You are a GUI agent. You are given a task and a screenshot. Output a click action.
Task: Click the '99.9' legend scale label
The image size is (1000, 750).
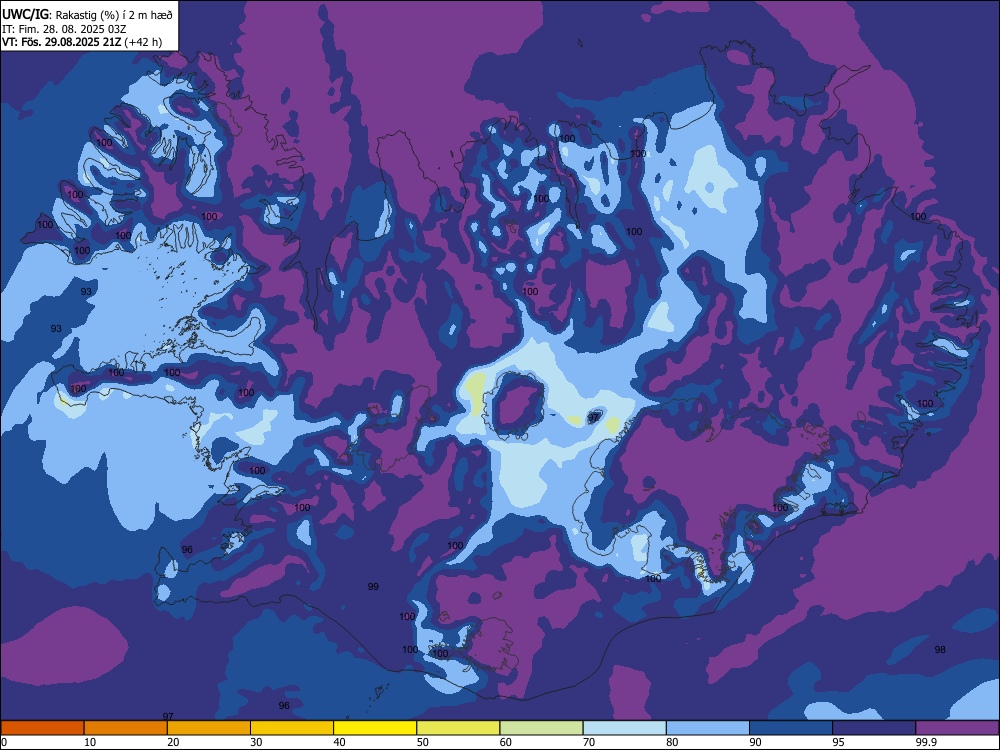[925, 742]
